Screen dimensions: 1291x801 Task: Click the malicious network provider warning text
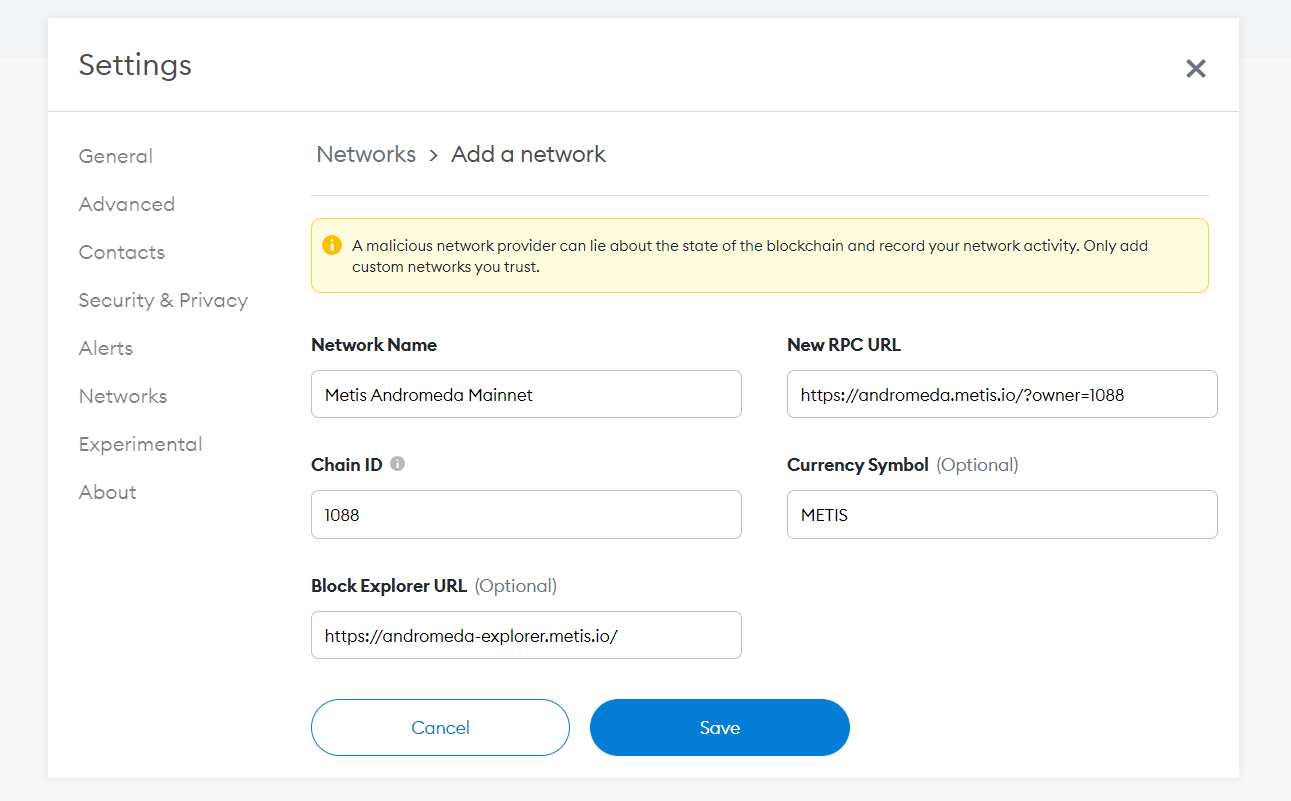pos(750,256)
